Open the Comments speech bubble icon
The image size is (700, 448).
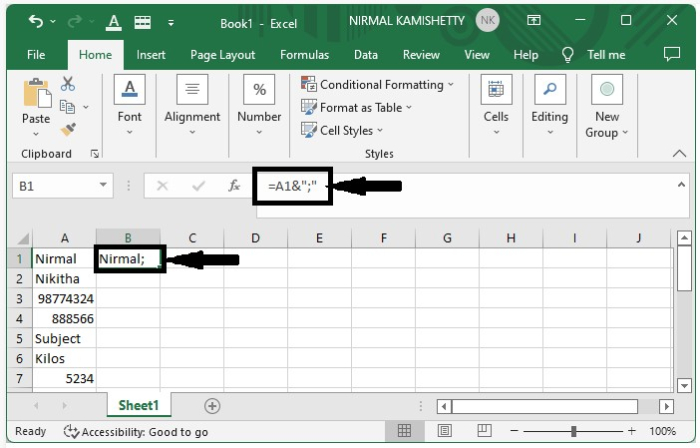(x=672, y=54)
